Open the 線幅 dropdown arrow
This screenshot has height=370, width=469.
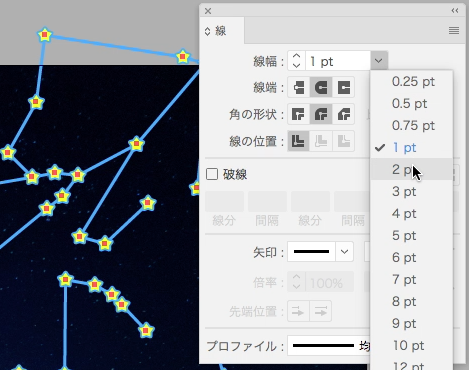point(379,61)
